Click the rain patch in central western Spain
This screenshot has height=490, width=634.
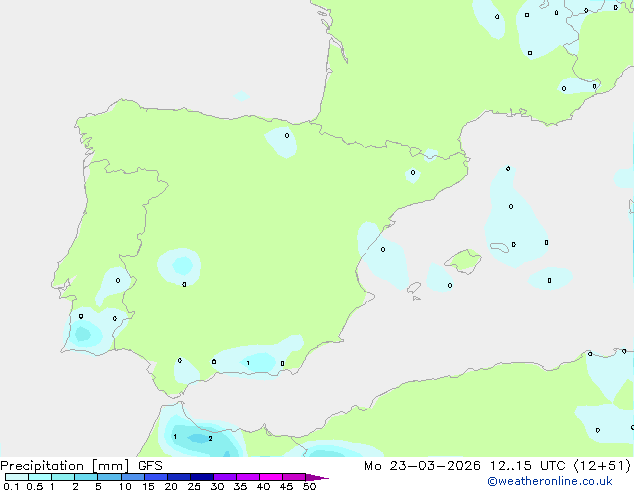pyautogui.click(x=181, y=265)
